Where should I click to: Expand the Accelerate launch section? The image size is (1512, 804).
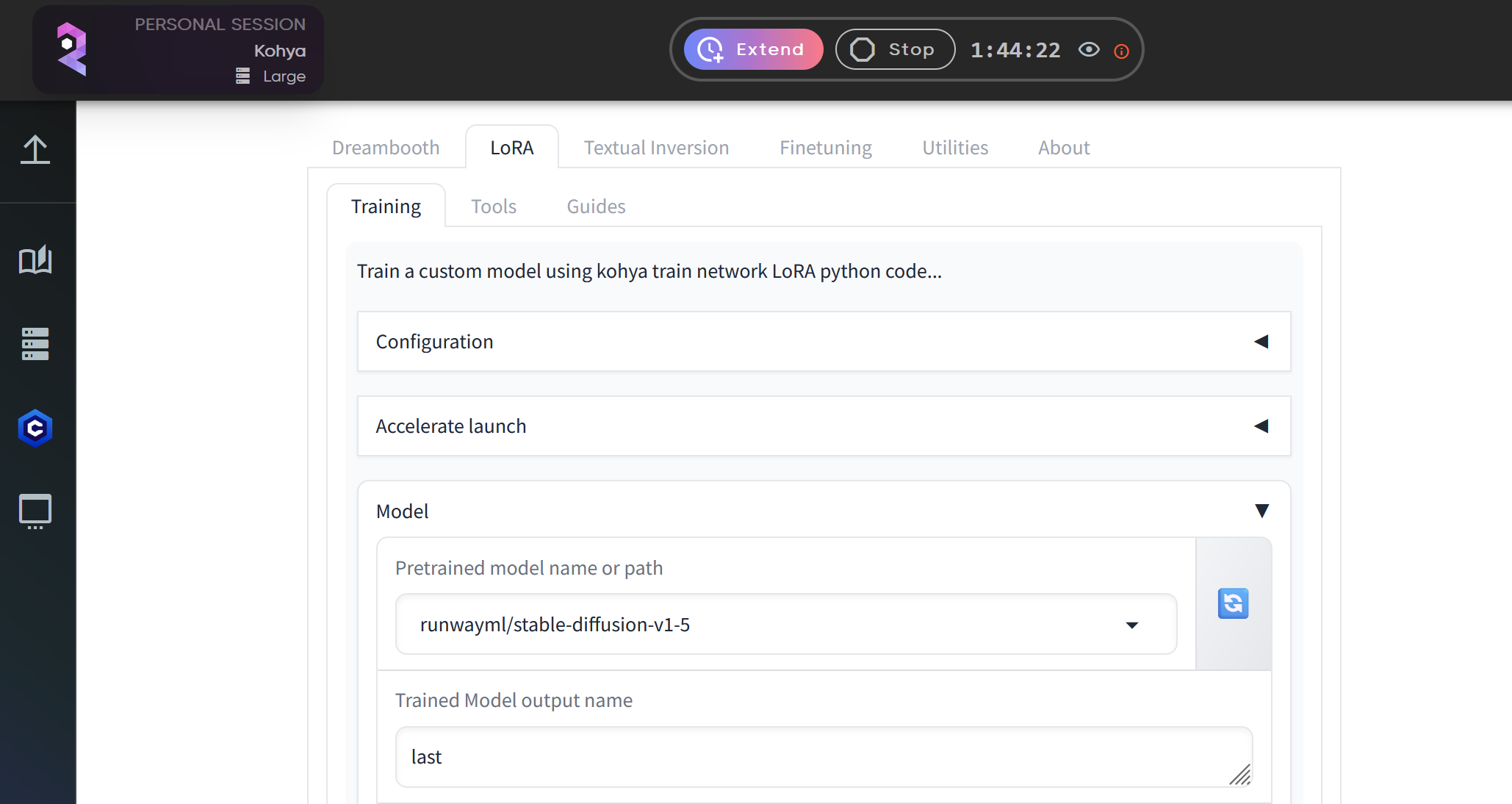point(1263,426)
